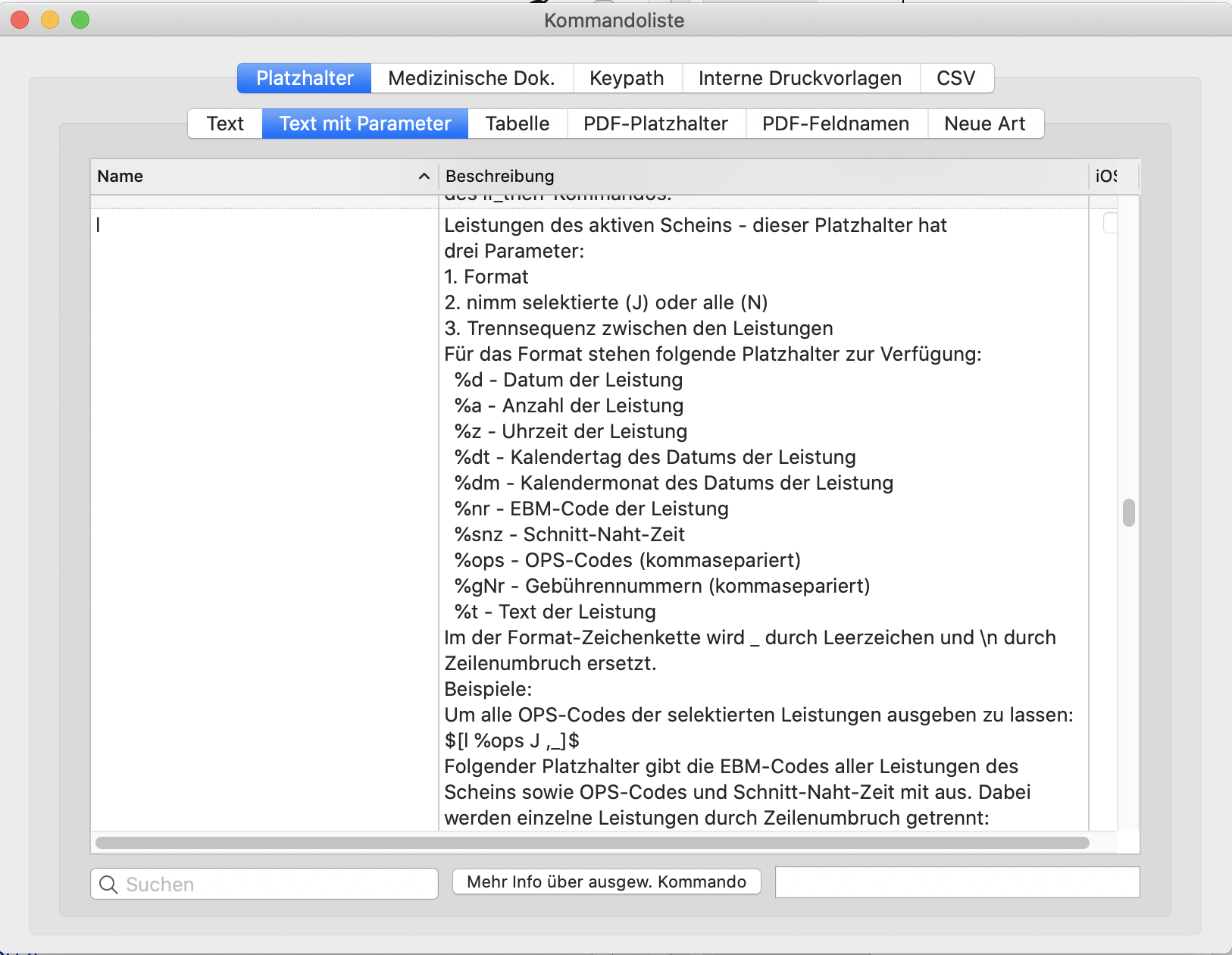This screenshot has height=955, width=1232.
Task: Click the 'Beispiele:' line
Action: tap(489, 689)
